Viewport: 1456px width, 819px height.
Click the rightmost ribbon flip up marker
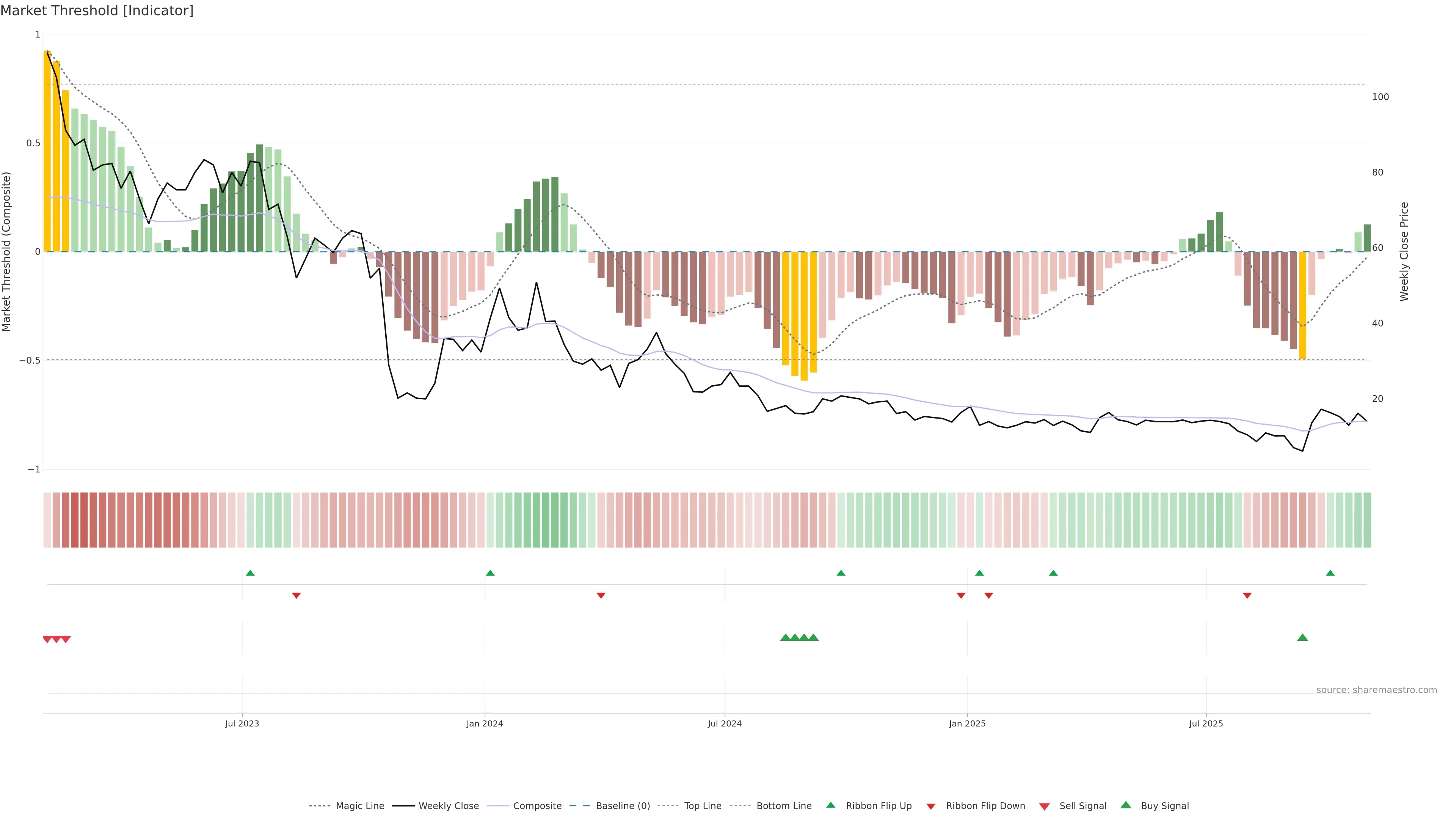tap(1330, 573)
